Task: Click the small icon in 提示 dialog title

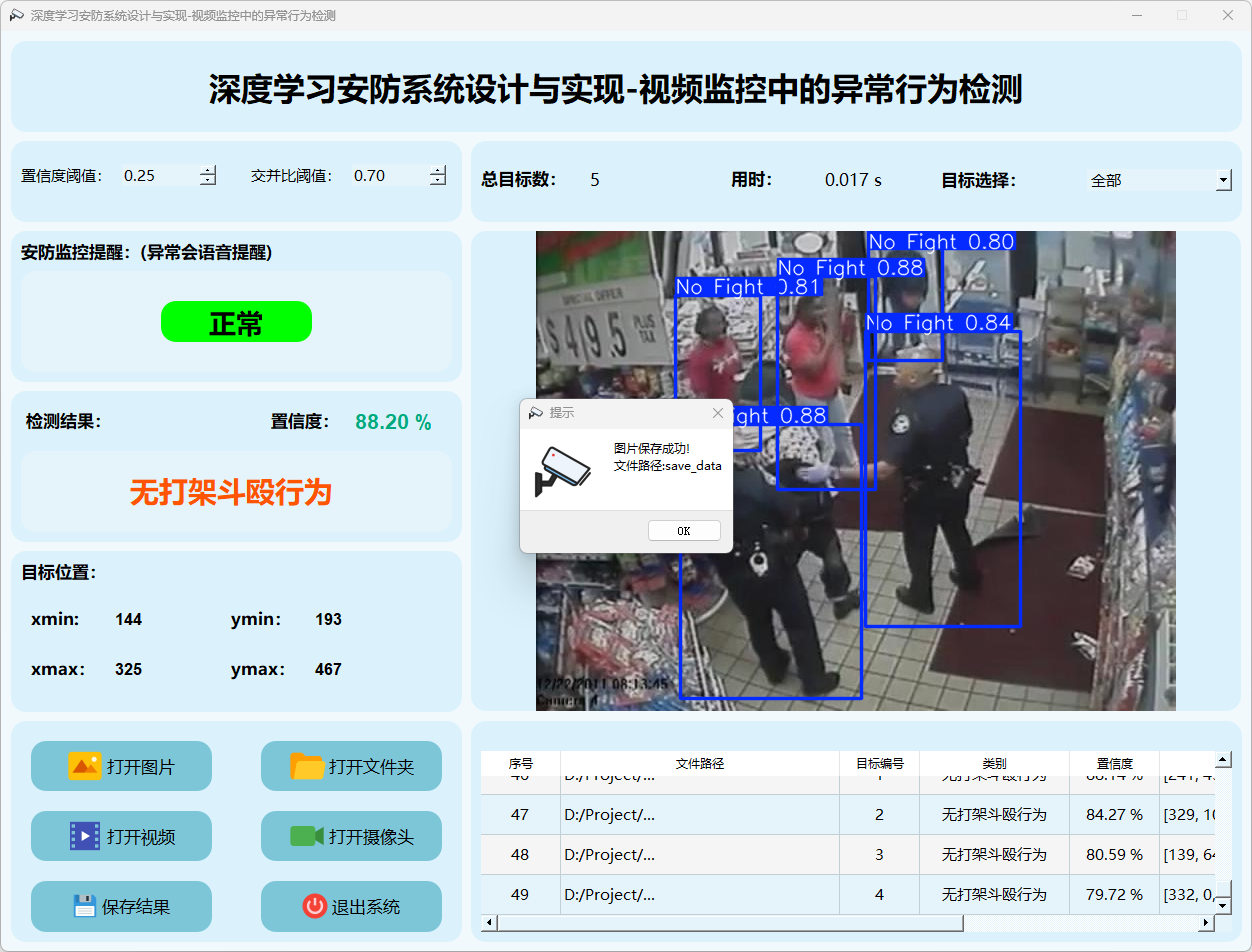Action: tap(536, 412)
